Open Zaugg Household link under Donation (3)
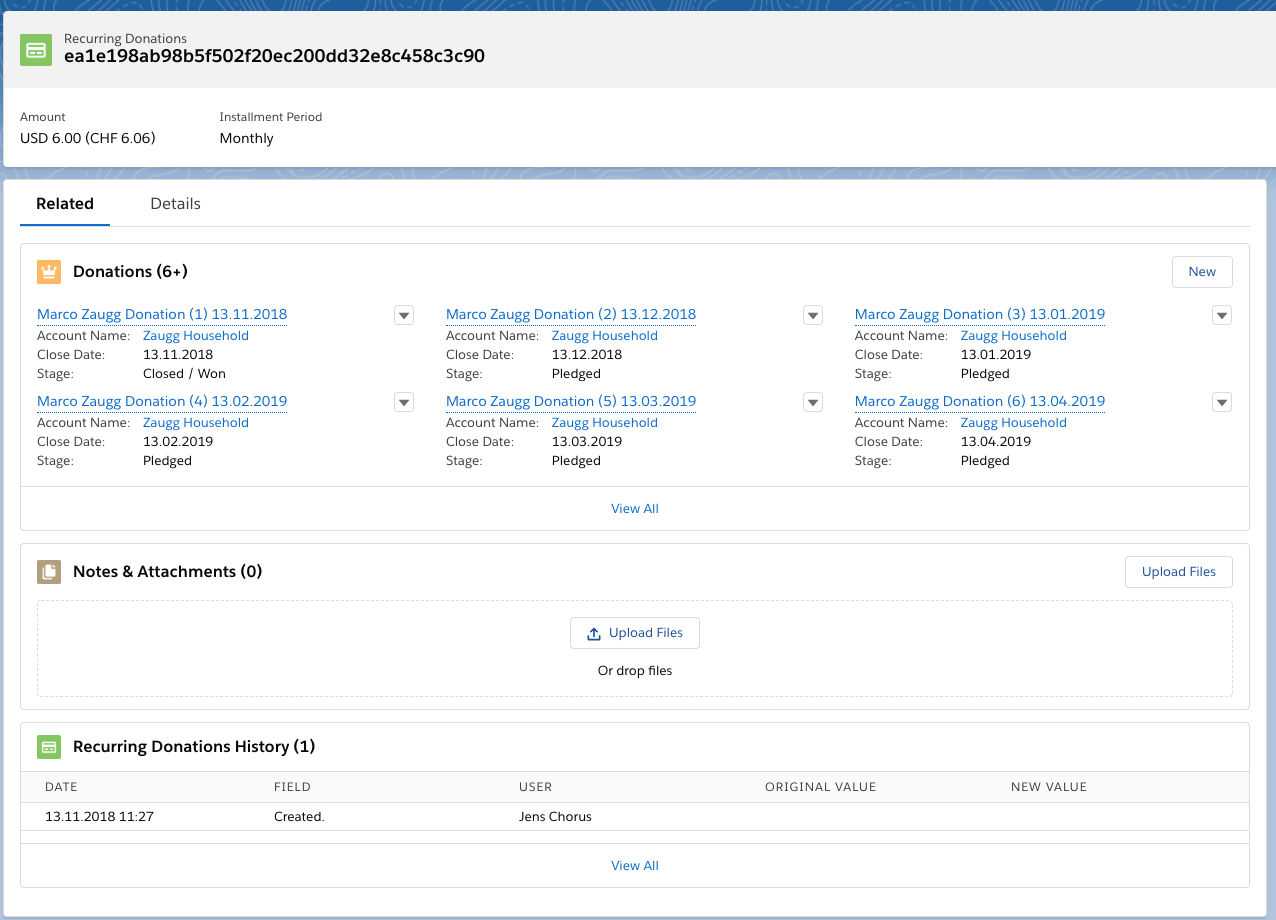 [x=1013, y=336]
